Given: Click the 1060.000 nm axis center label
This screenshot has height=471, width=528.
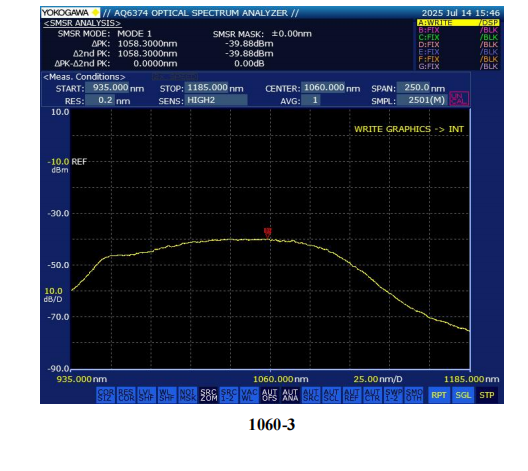Looking at the screenshot, I should 280,379.
